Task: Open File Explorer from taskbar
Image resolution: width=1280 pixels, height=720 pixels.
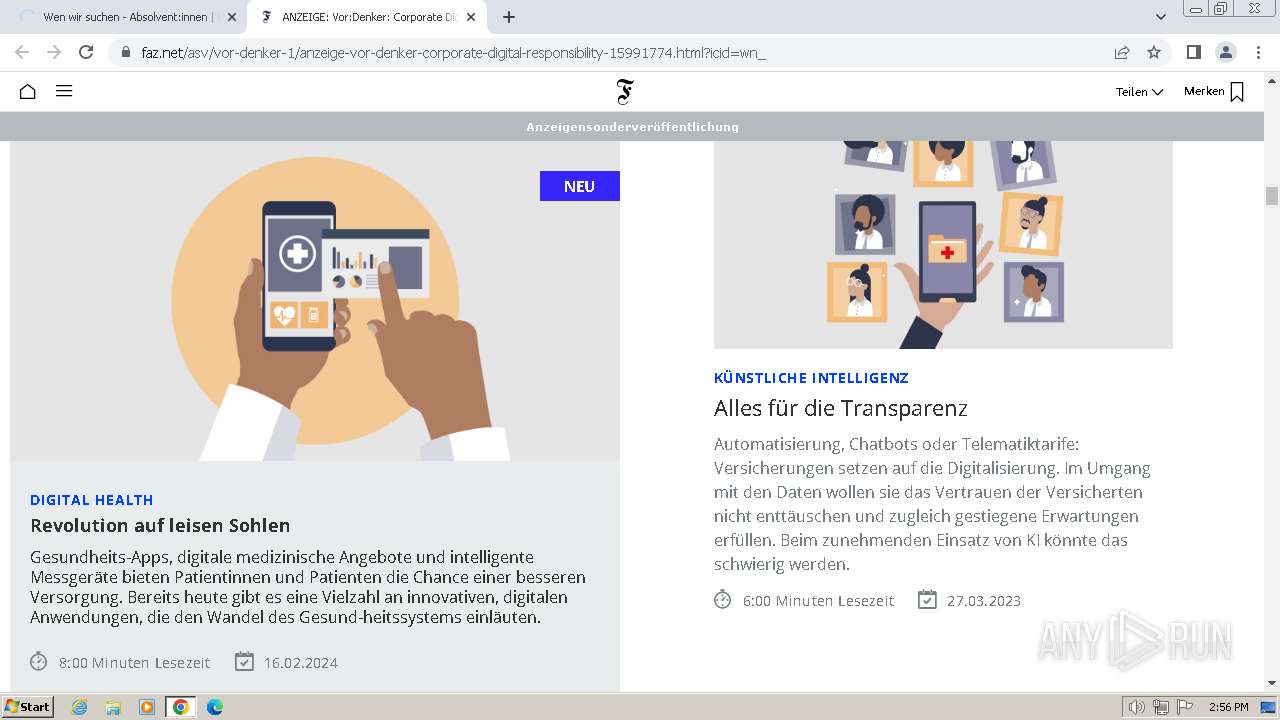Action: [113, 707]
